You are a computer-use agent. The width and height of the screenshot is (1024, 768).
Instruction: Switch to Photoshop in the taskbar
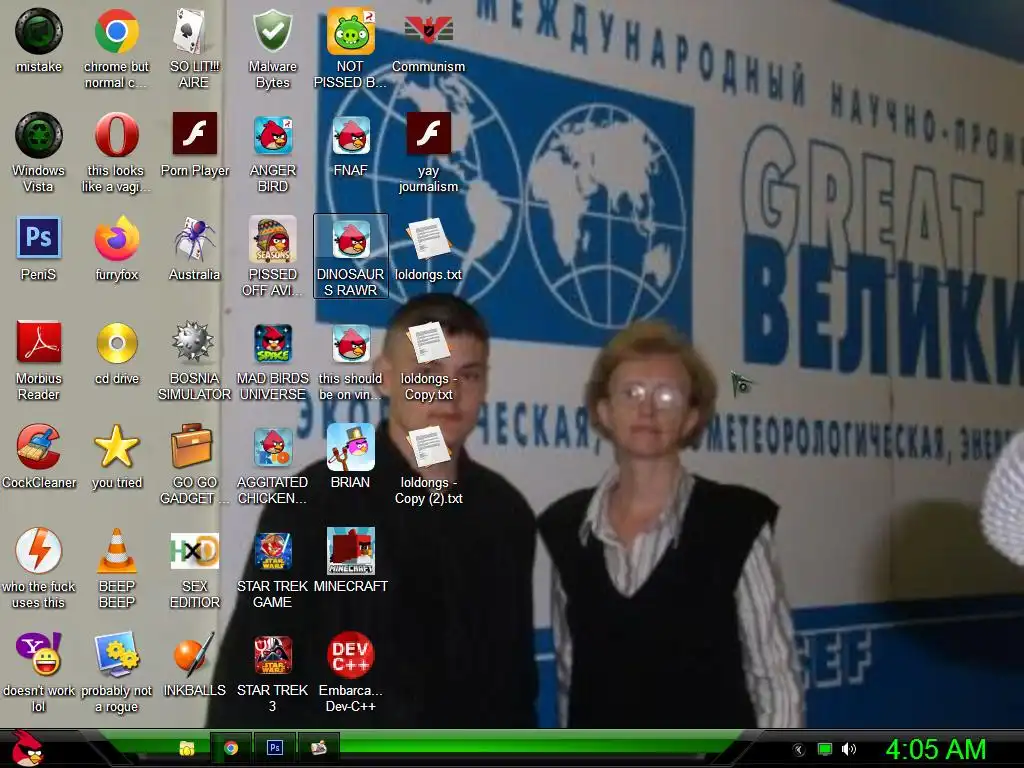(x=275, y=747)
